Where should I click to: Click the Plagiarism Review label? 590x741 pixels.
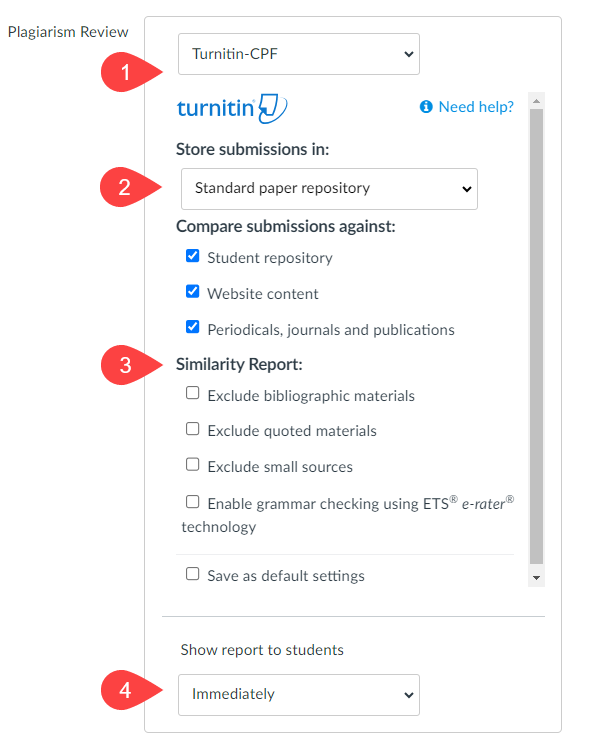pos(68,32)
